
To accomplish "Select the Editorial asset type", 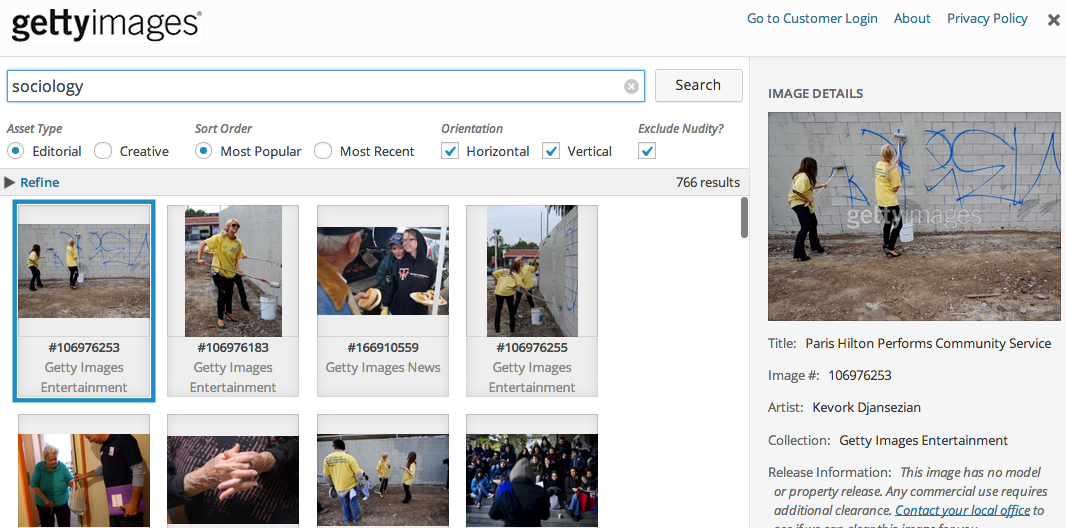I will [16, 151].
